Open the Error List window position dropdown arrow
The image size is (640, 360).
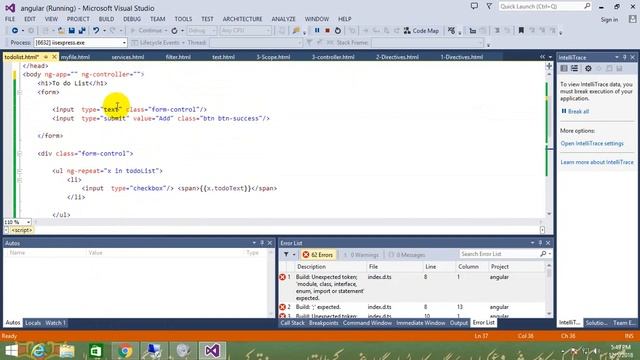tap(532, 243)
